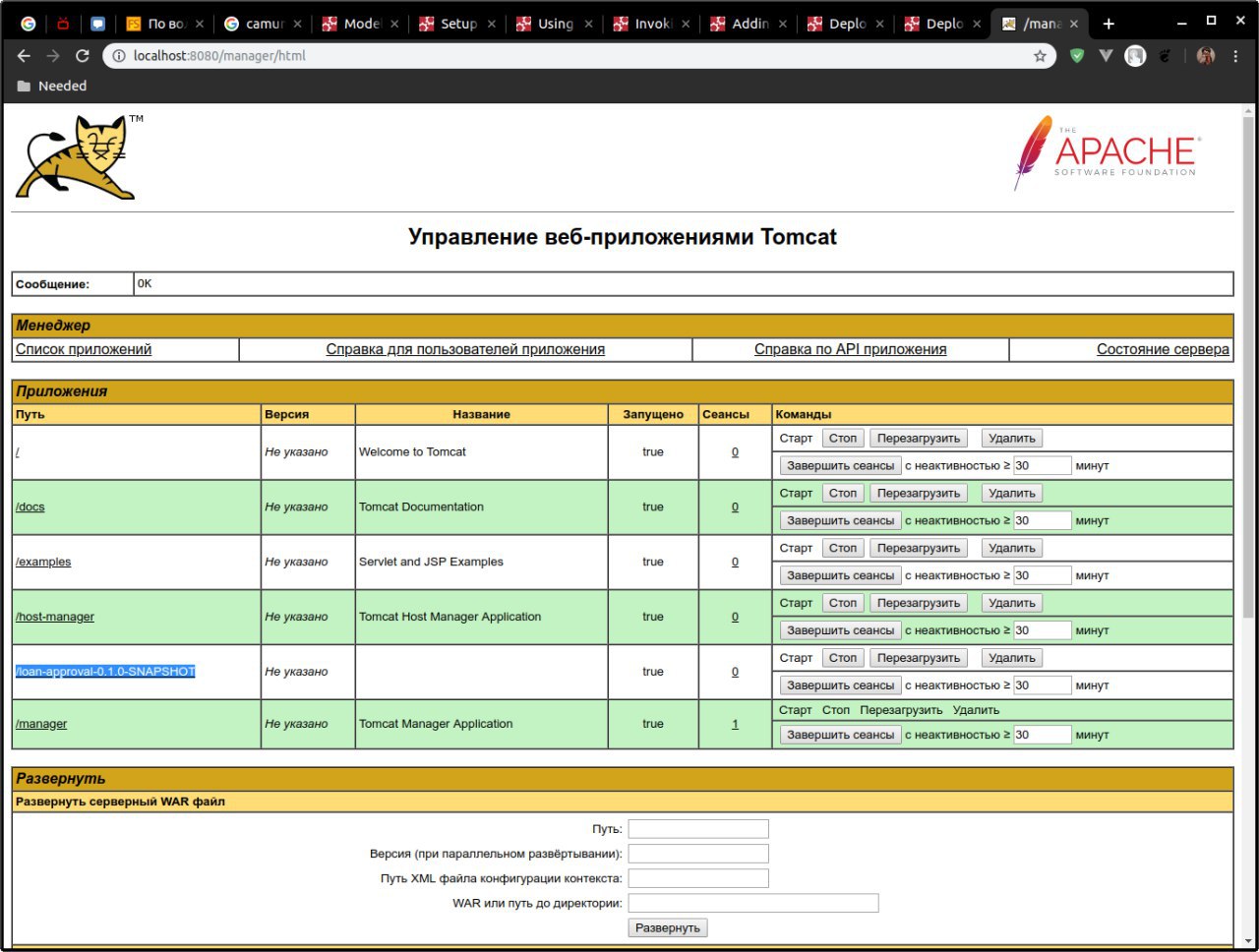The image size is (1259, 952).
Task: Open the /docs application link
Action: pyautogui.click(x=30, y=507)
